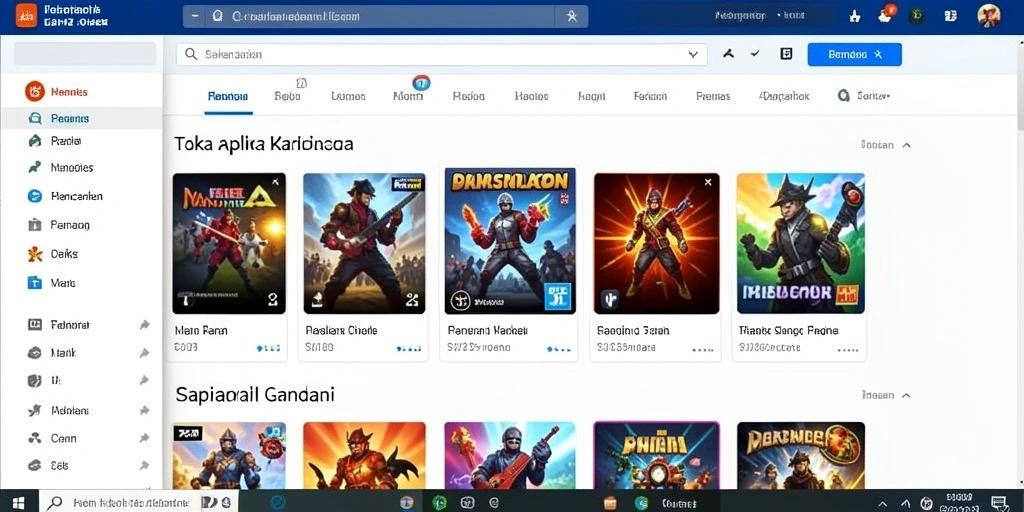Viewport: 1024px width, 512px height.
Task: Open the Raslars Oharle game thumbnail
Action: pos(364,244)
